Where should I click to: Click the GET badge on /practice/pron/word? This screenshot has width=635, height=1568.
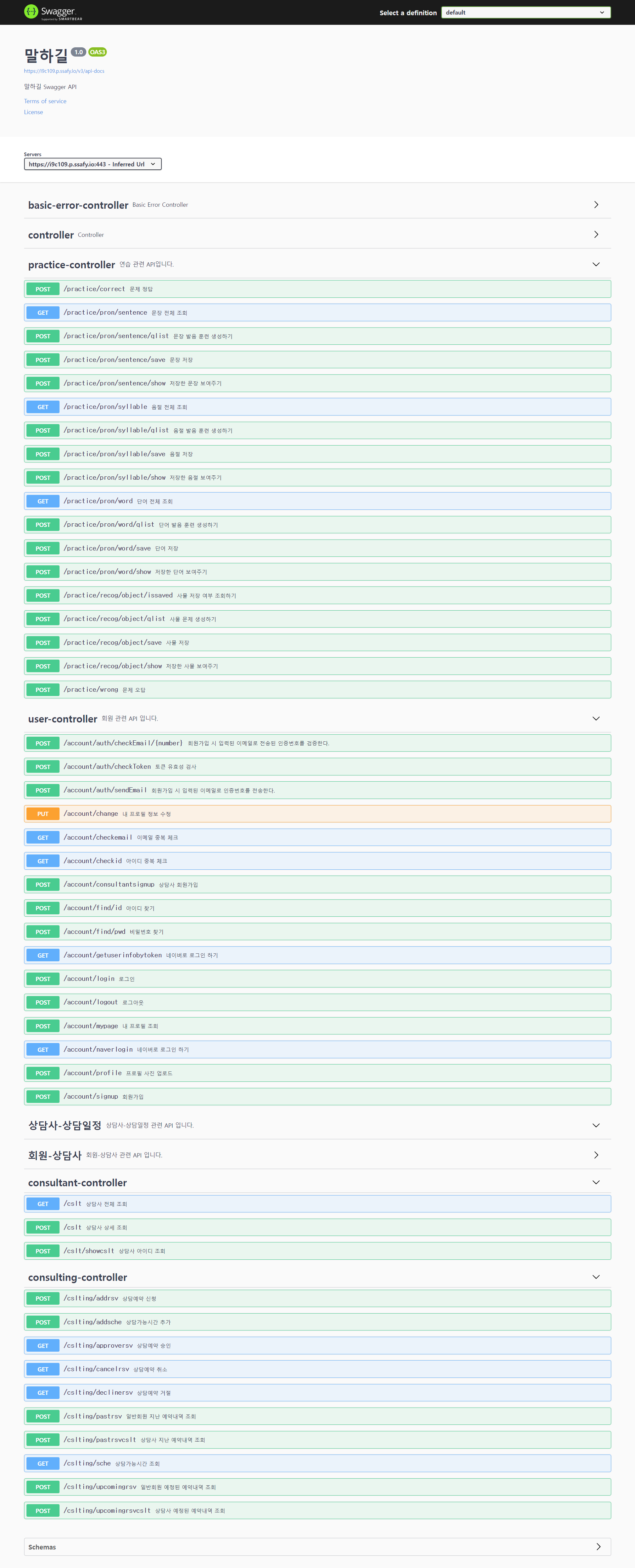(42, 501)
